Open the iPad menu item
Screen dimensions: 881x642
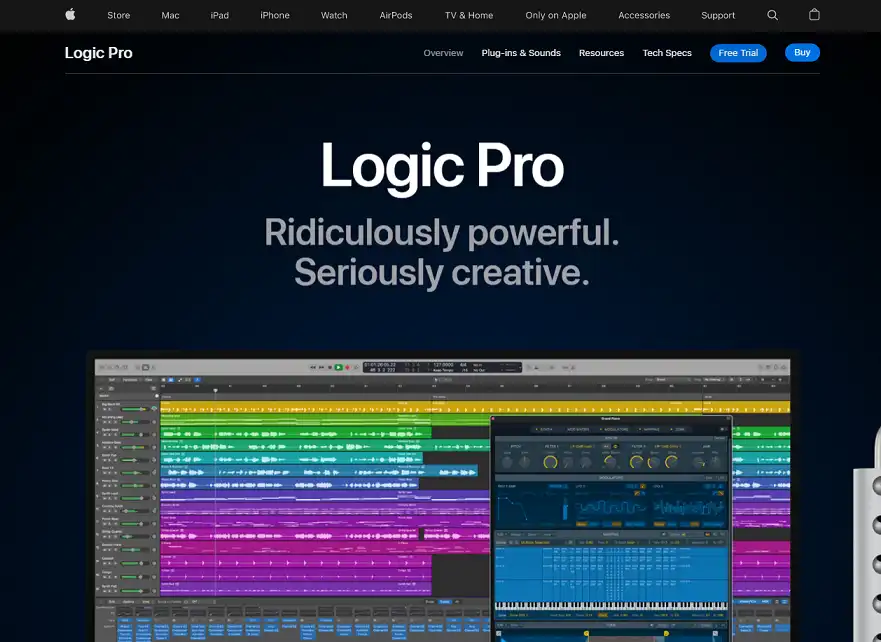[x=220, y=15]
